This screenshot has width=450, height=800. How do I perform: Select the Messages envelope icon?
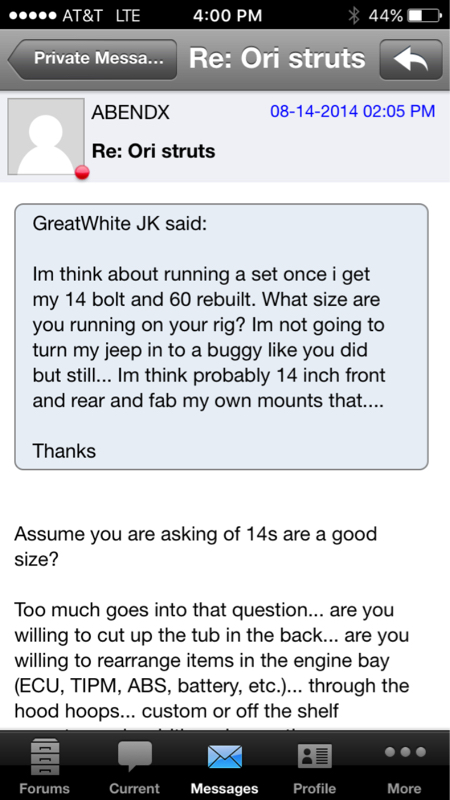click(224, 757)
